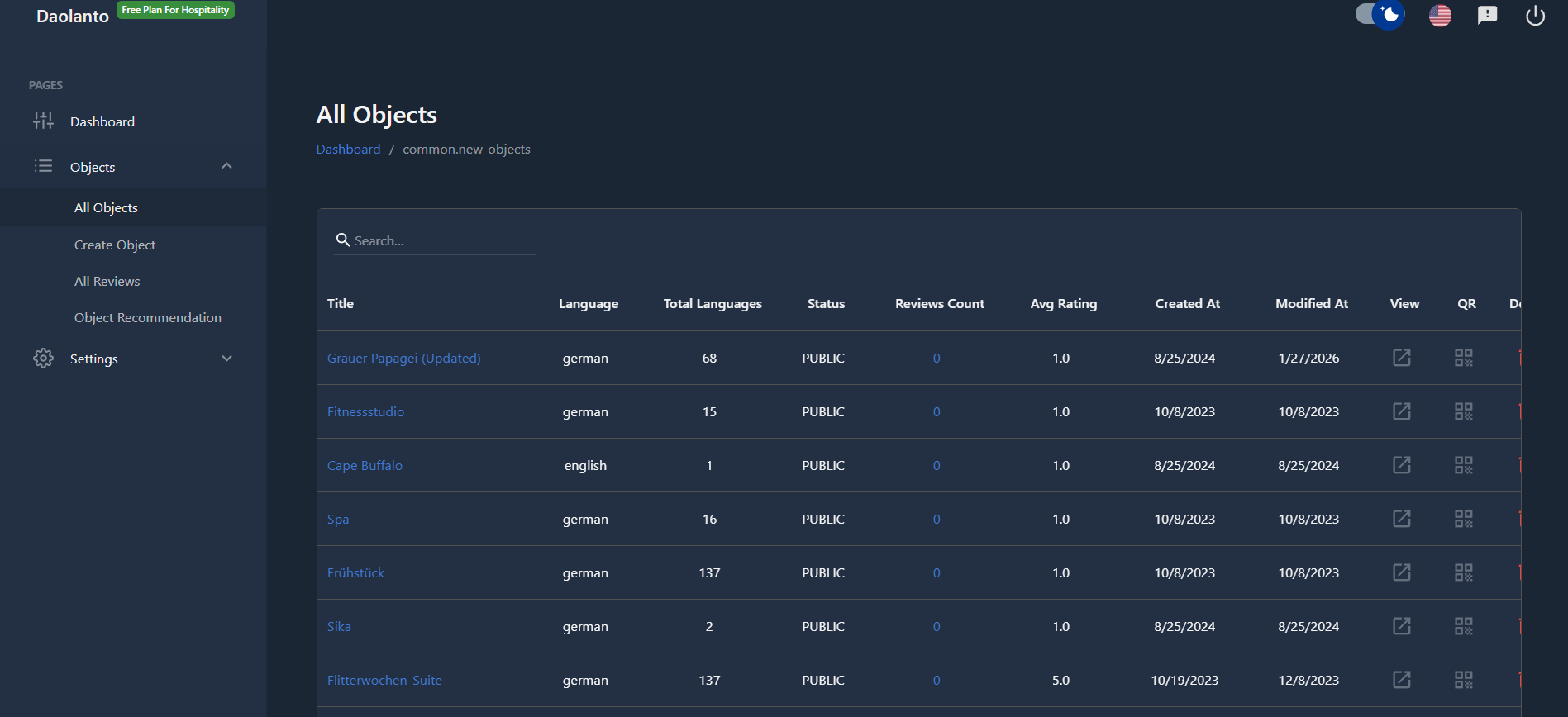This screenshot has height=717, width=1568.
Task: Click the power logout icon
Action: [x=1534, y=16]
